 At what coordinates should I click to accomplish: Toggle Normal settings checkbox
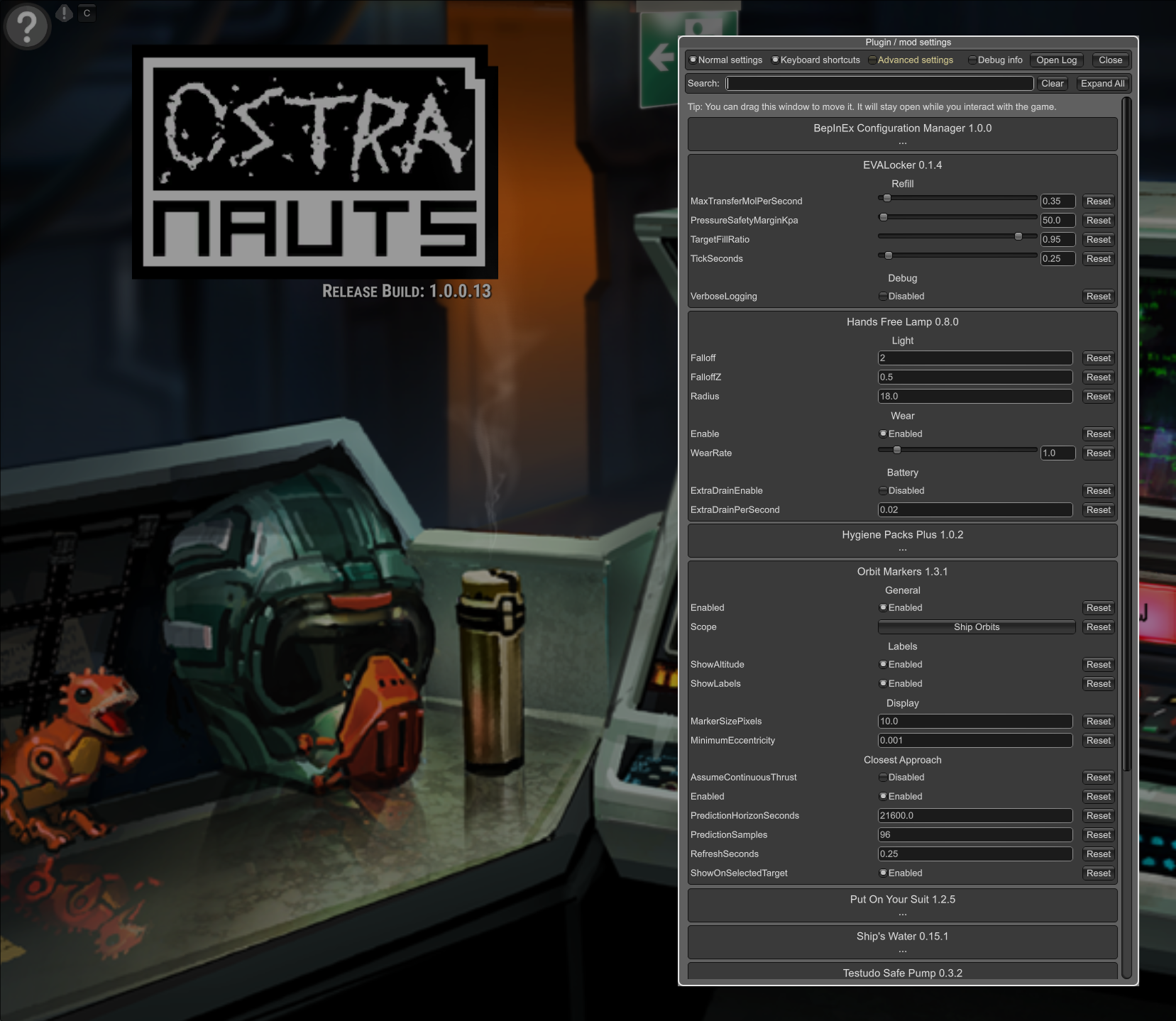pyautogui.click(x=725, y=60)
